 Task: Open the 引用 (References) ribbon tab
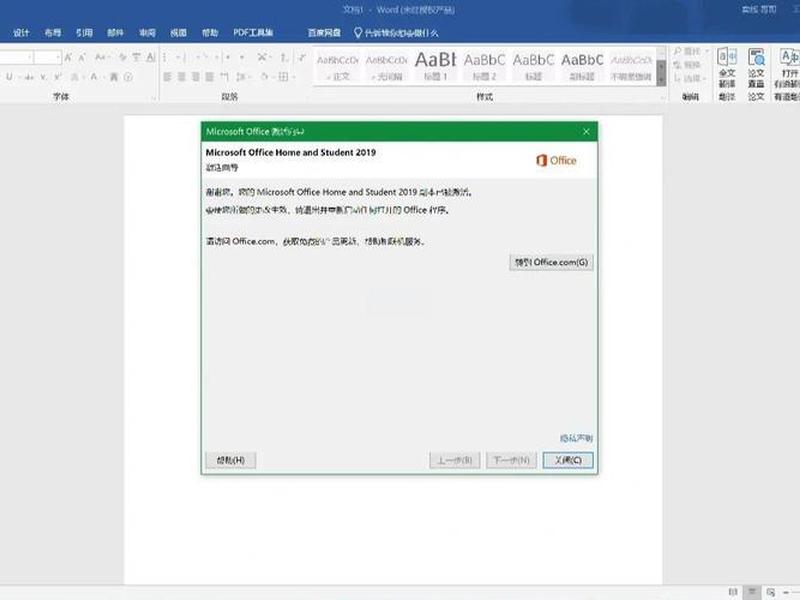(x=84, y=33)
